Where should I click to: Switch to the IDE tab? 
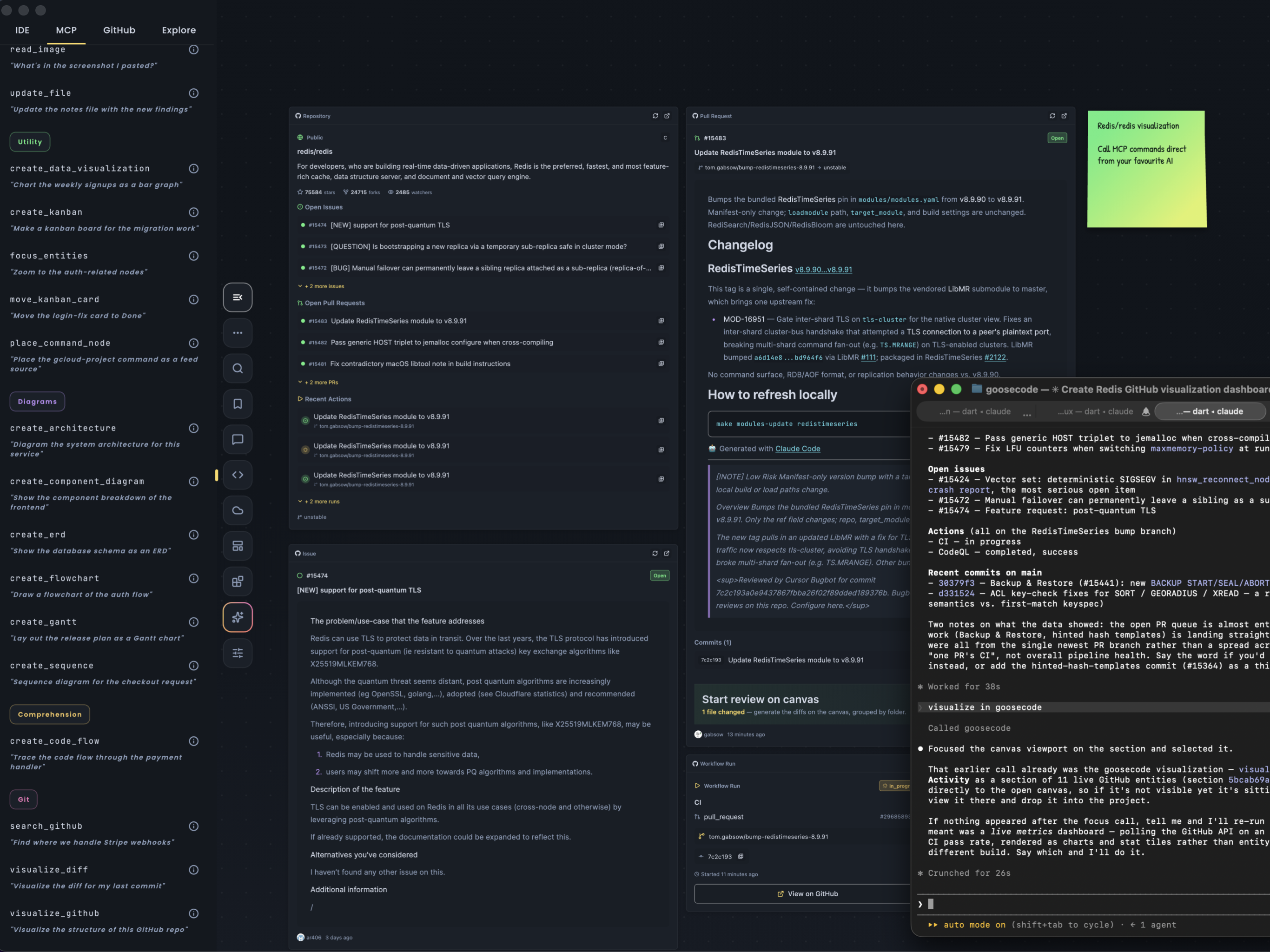(x=22, y=30)
